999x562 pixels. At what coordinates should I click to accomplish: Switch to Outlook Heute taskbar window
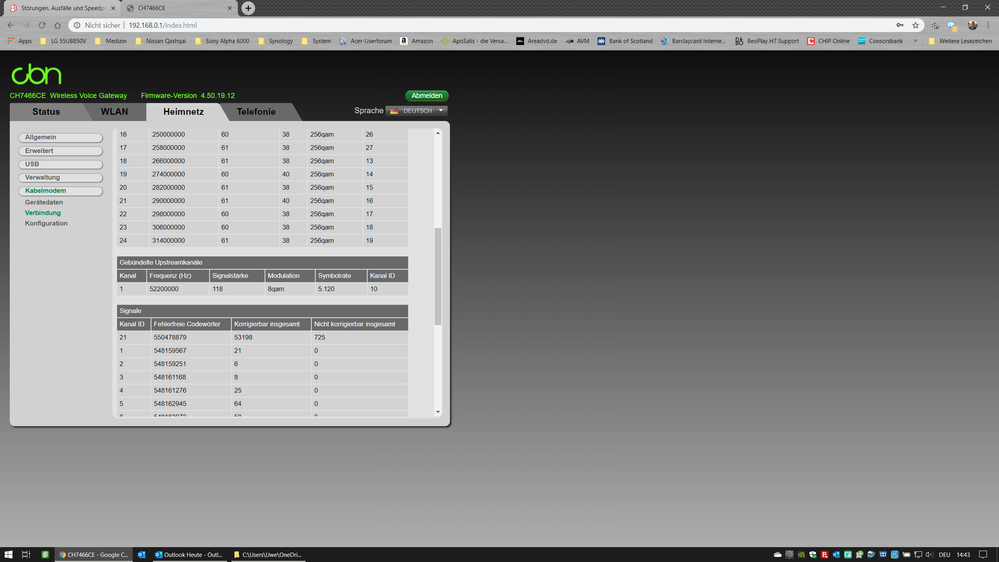click(x=189, y=555)
